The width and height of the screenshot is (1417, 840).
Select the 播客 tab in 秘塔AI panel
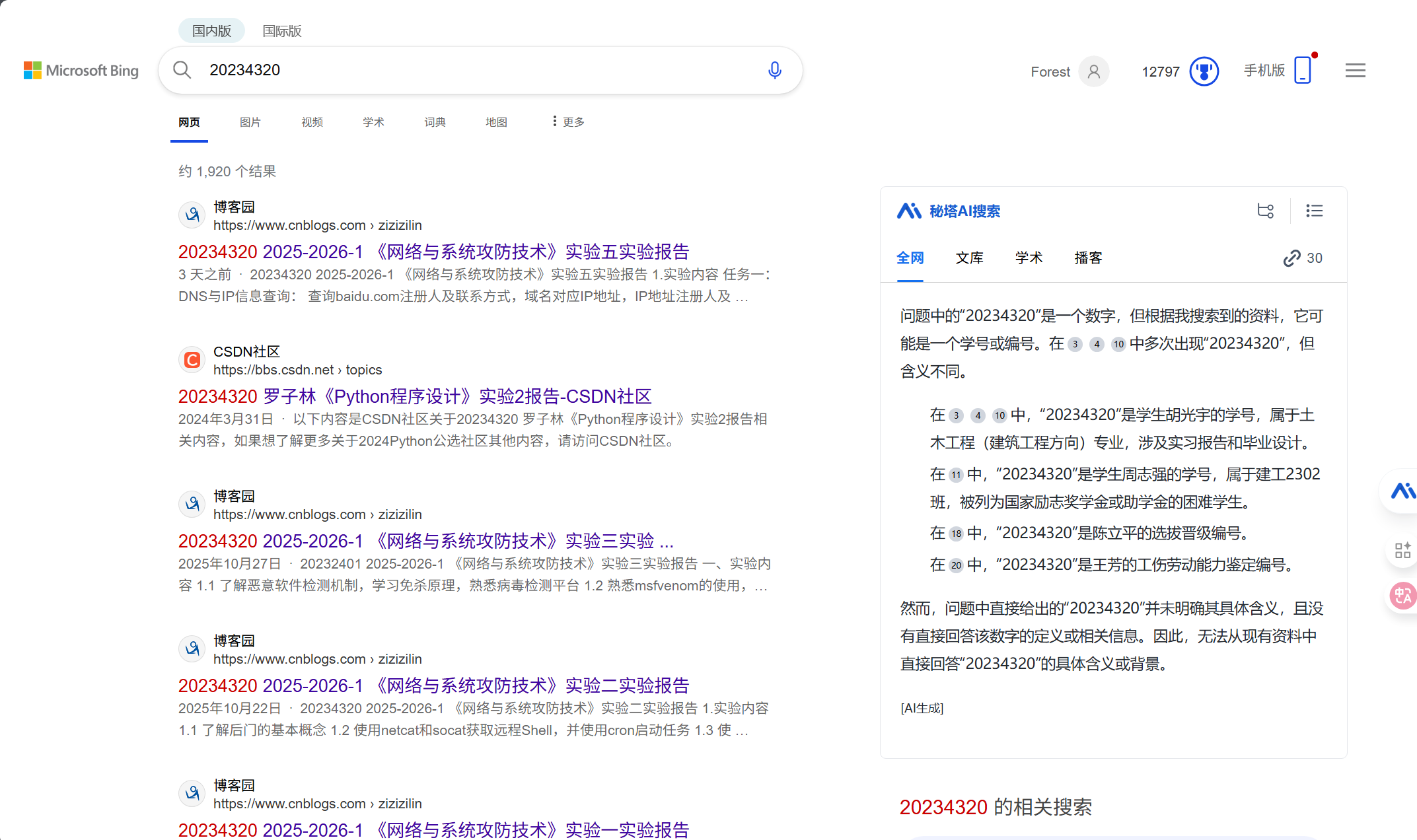1087,258
